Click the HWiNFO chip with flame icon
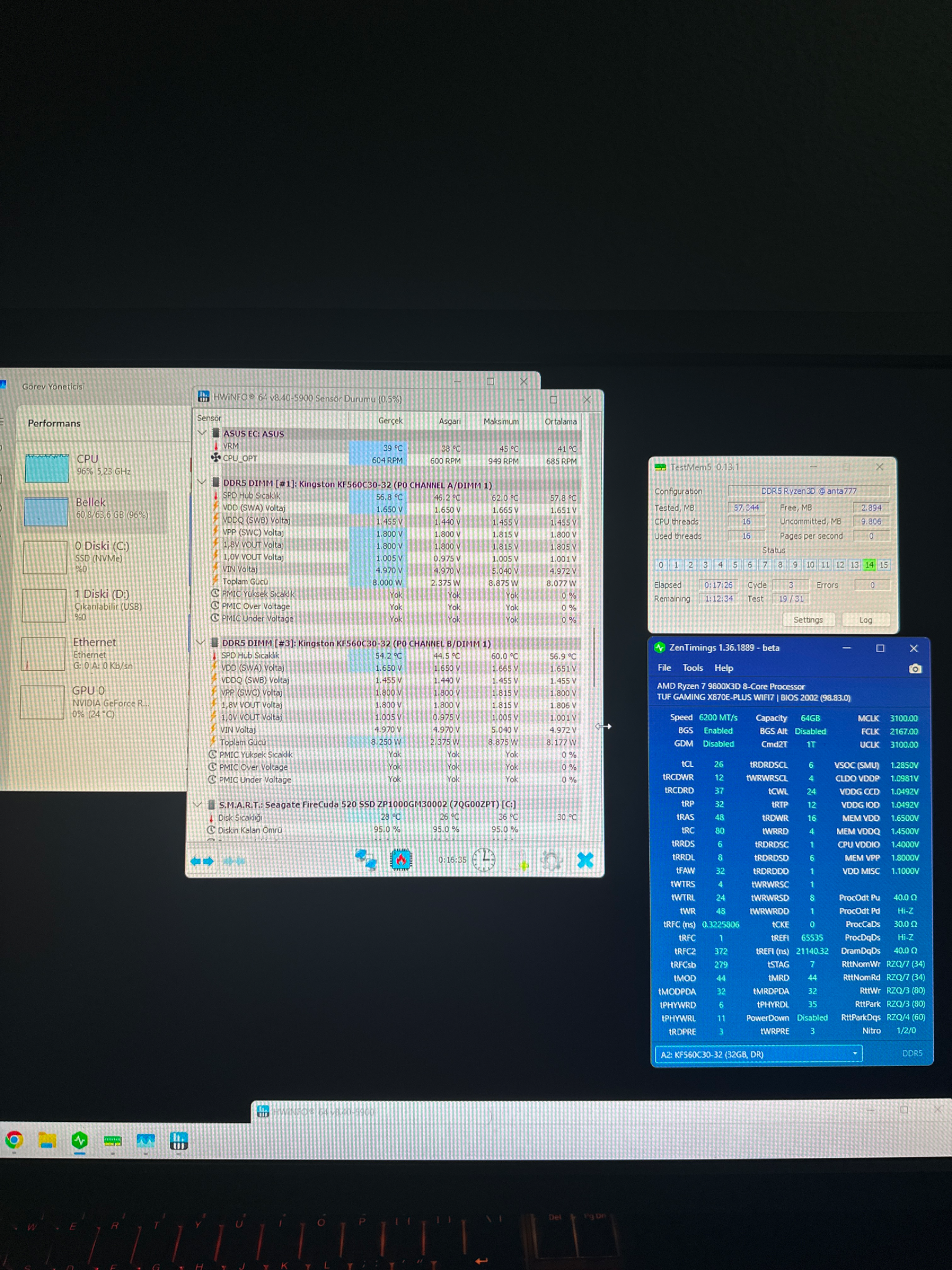Image resolution: width=952 pixels, height=1270 pixels. click(x=401, y=860)
